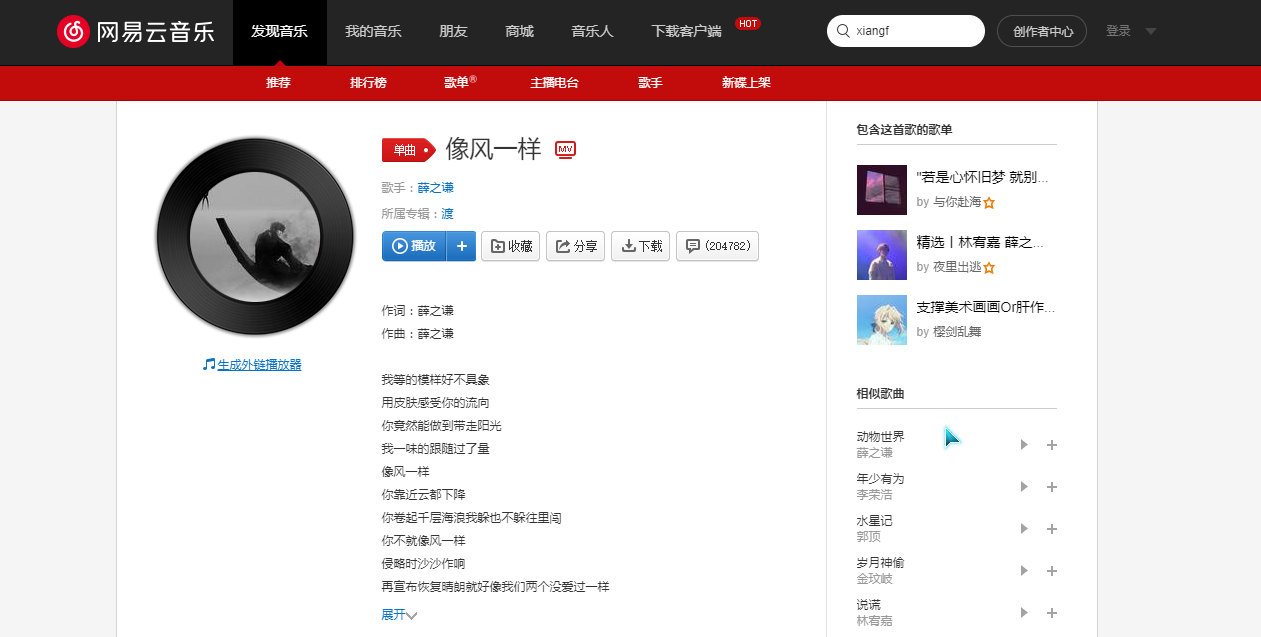
Task: Open the 登录 login dropdown
Action: [1130, 31]
